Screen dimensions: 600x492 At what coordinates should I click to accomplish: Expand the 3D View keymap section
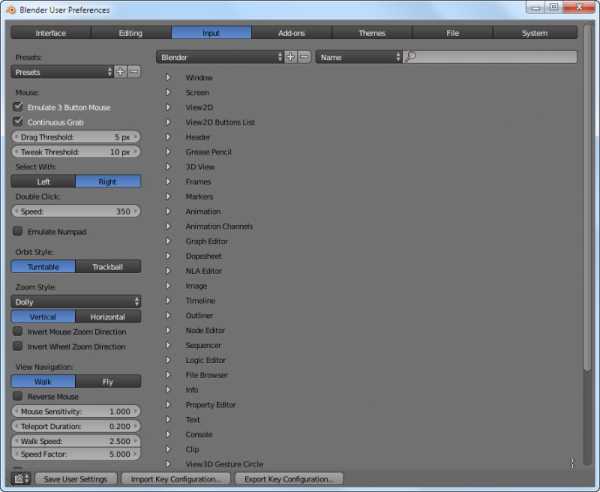pos(168,166)
